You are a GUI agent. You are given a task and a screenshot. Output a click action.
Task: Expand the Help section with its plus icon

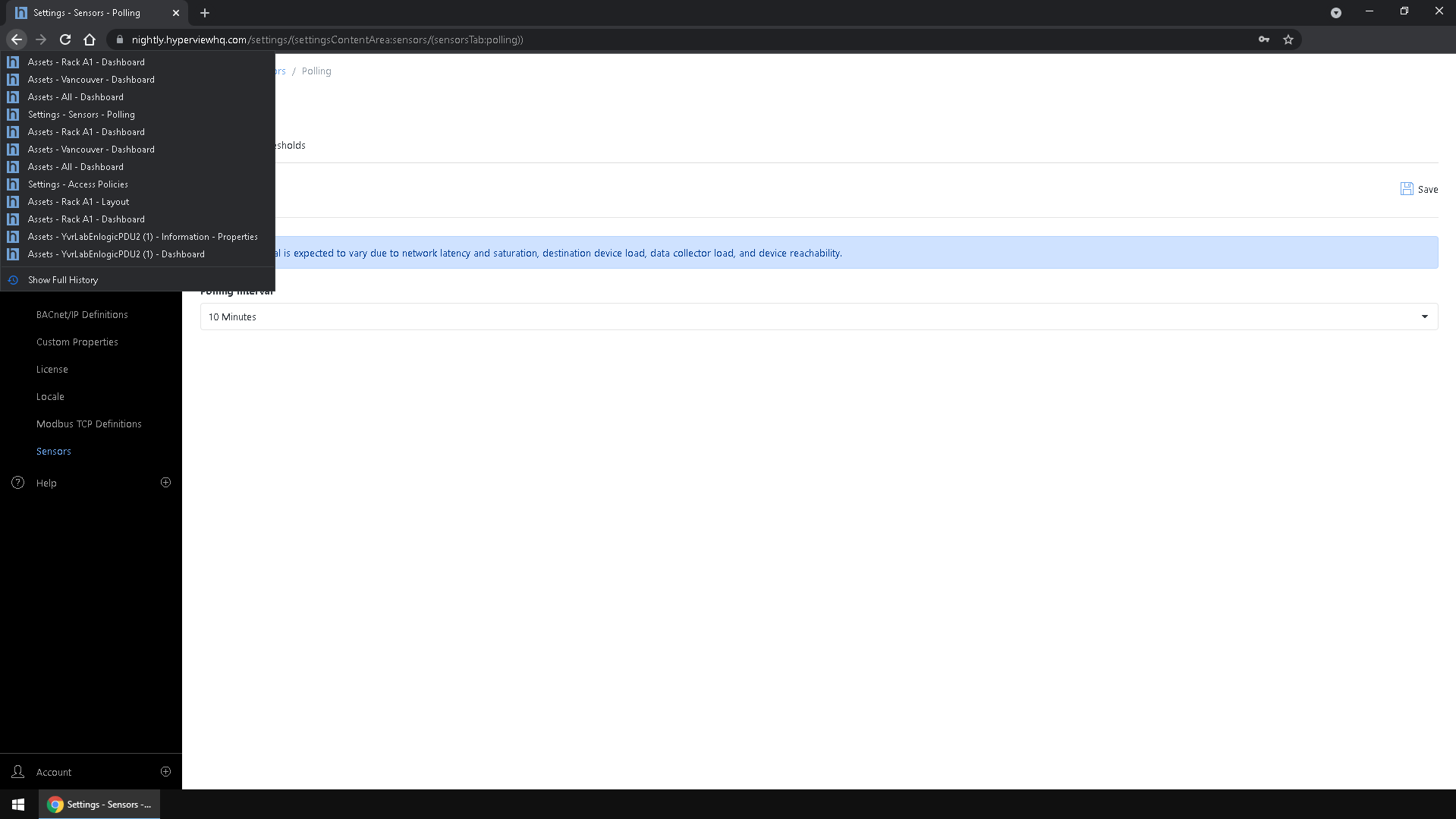[x=165, y=482]
